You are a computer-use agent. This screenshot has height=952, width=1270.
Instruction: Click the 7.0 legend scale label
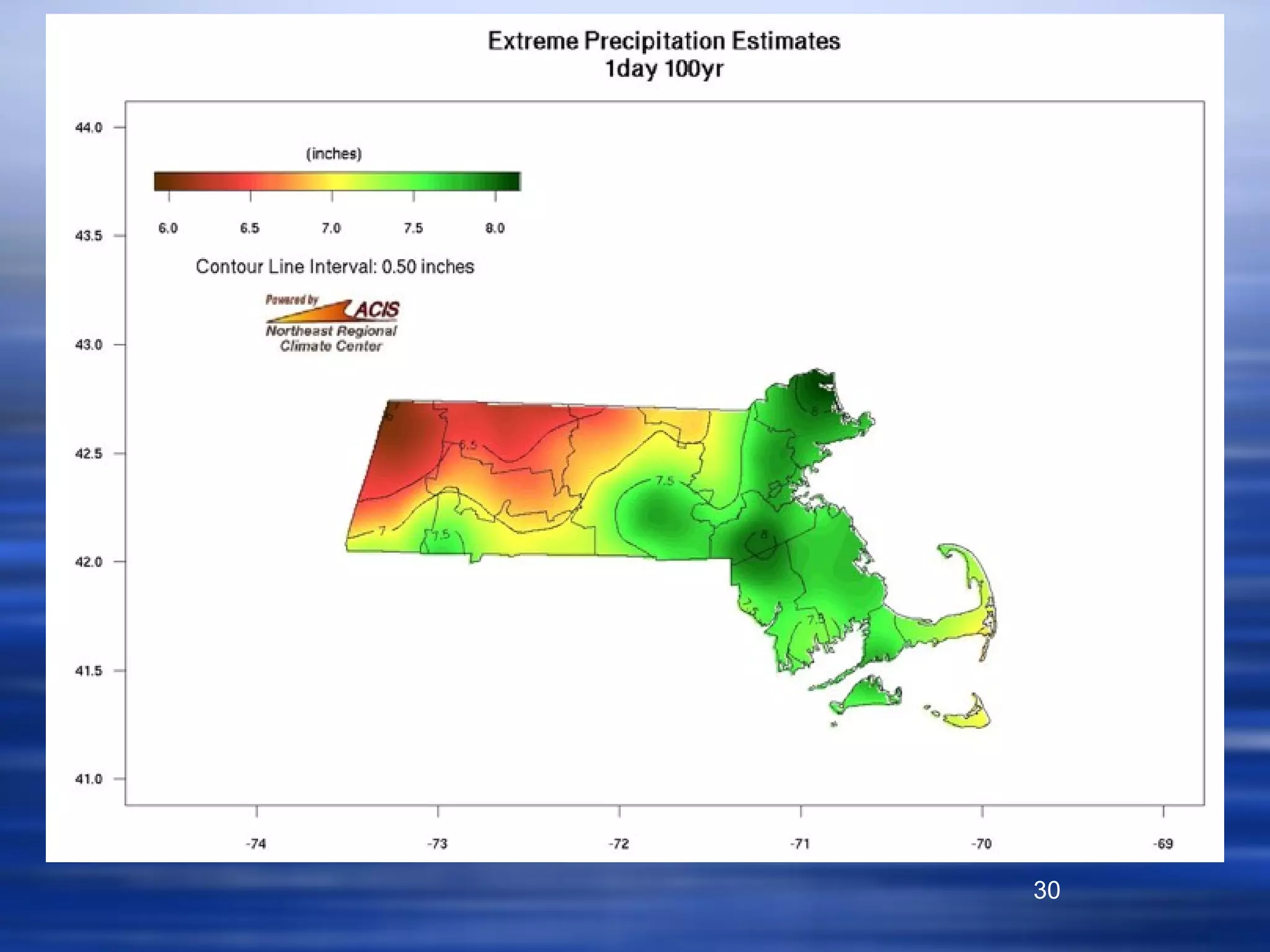click(331, 229)
